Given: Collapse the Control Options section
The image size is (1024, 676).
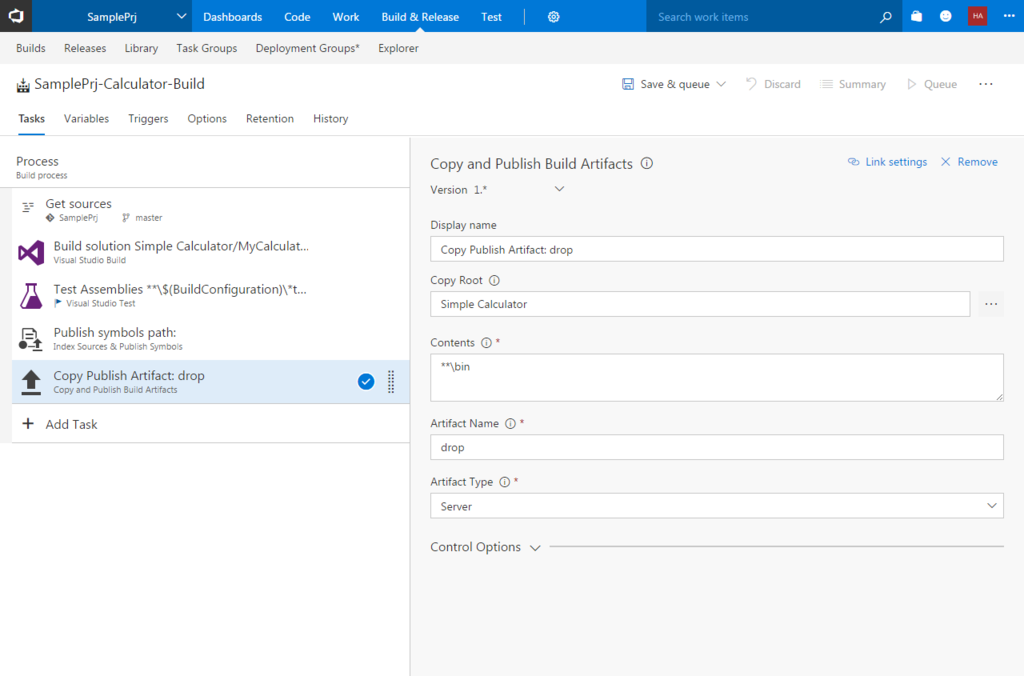Looking at the screenshot, I should click(x=535, y=548).
